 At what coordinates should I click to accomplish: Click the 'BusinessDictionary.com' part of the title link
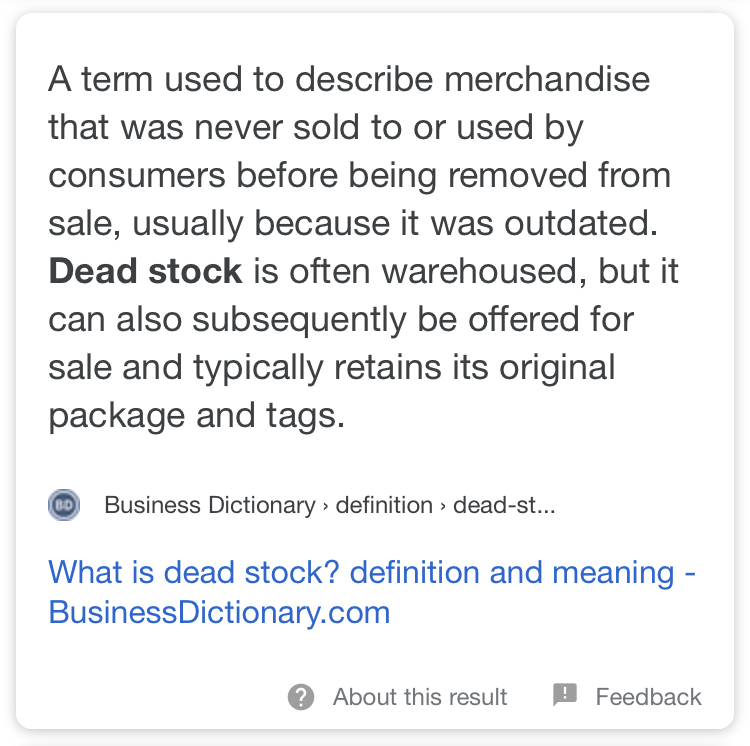tap(219, 611)
